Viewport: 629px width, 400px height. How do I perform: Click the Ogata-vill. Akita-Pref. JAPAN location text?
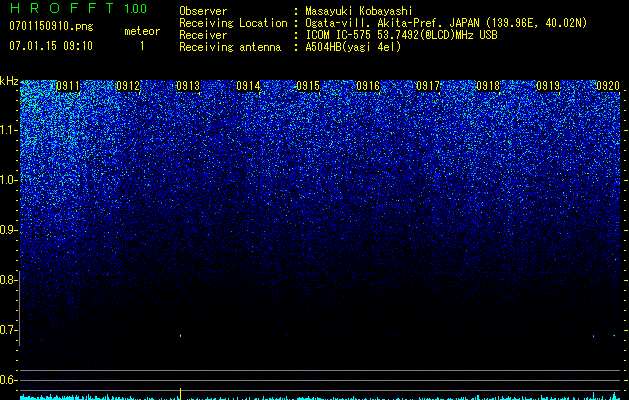446,23
